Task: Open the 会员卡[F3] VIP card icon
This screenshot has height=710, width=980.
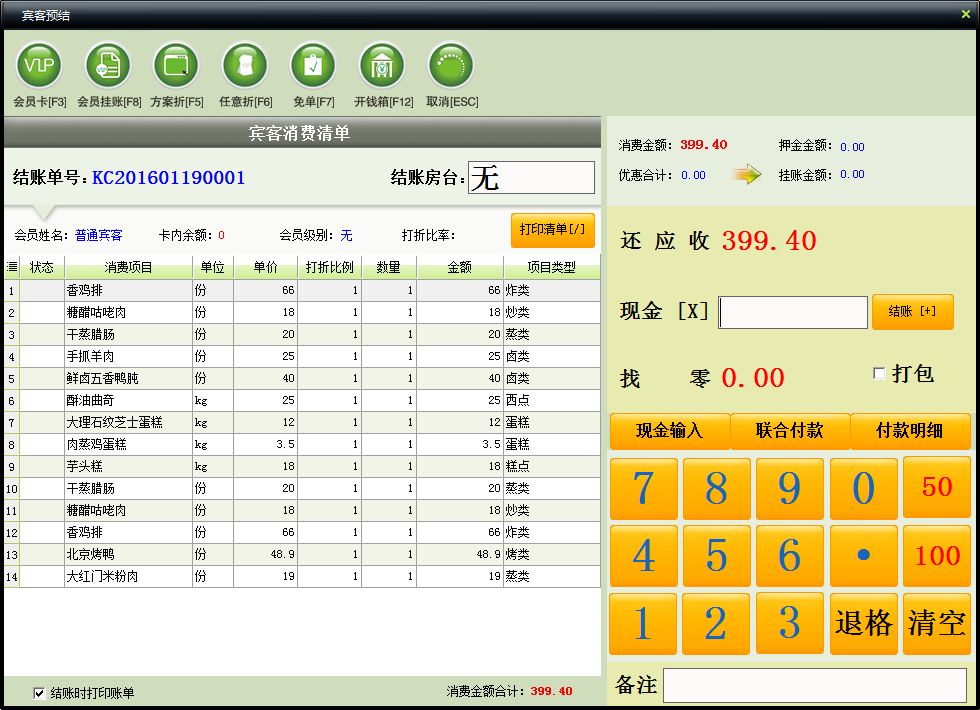Action: pos(39,66)
